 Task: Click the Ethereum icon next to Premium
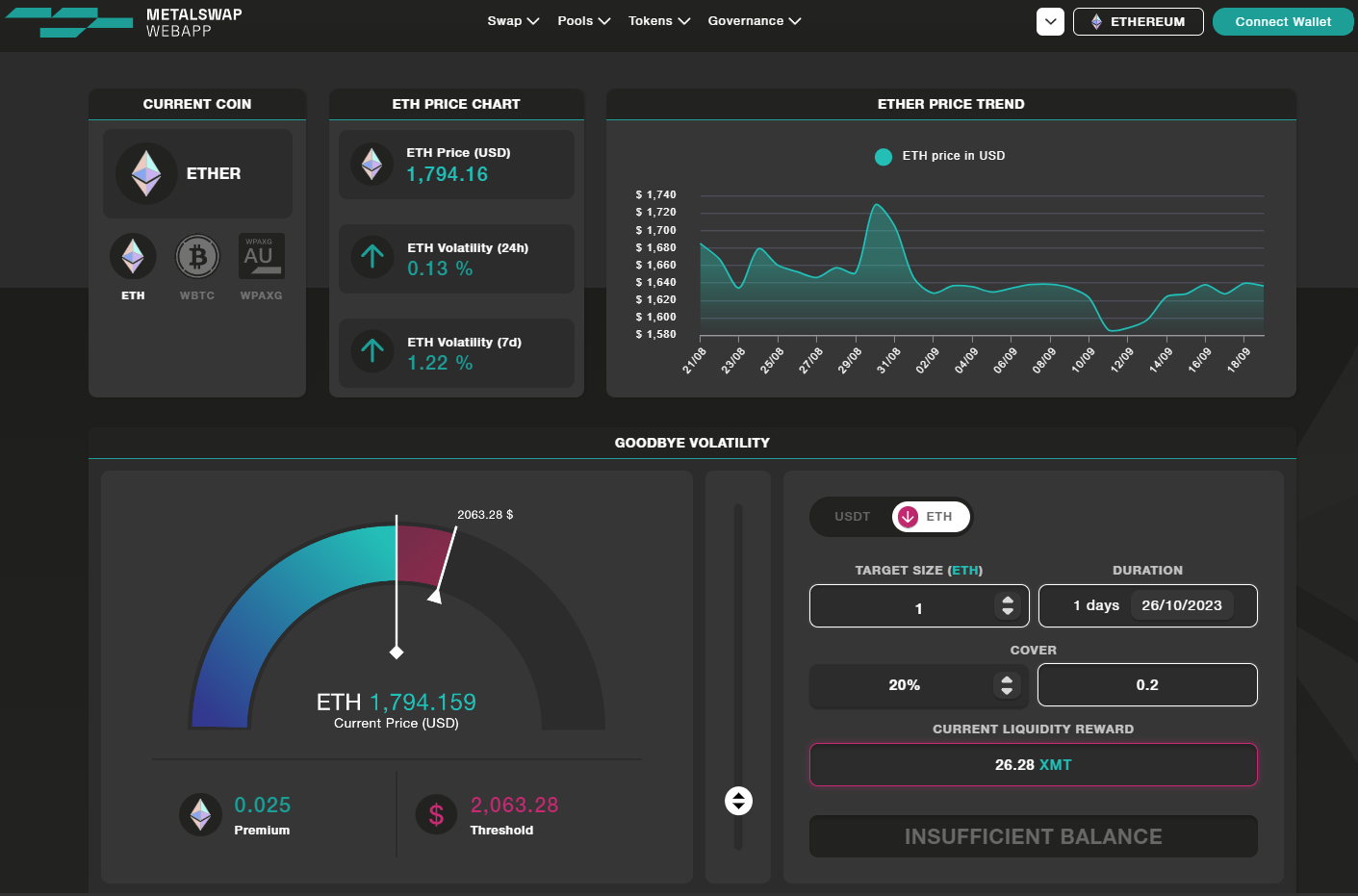pyautogui.click(x=200, y=814)
